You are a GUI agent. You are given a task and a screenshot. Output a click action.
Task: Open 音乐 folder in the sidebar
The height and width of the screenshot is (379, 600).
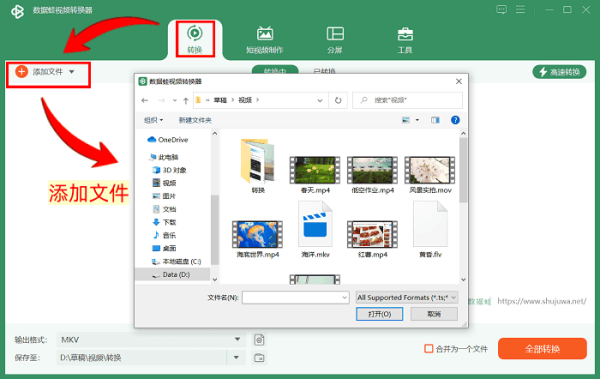tap(165, 235)
